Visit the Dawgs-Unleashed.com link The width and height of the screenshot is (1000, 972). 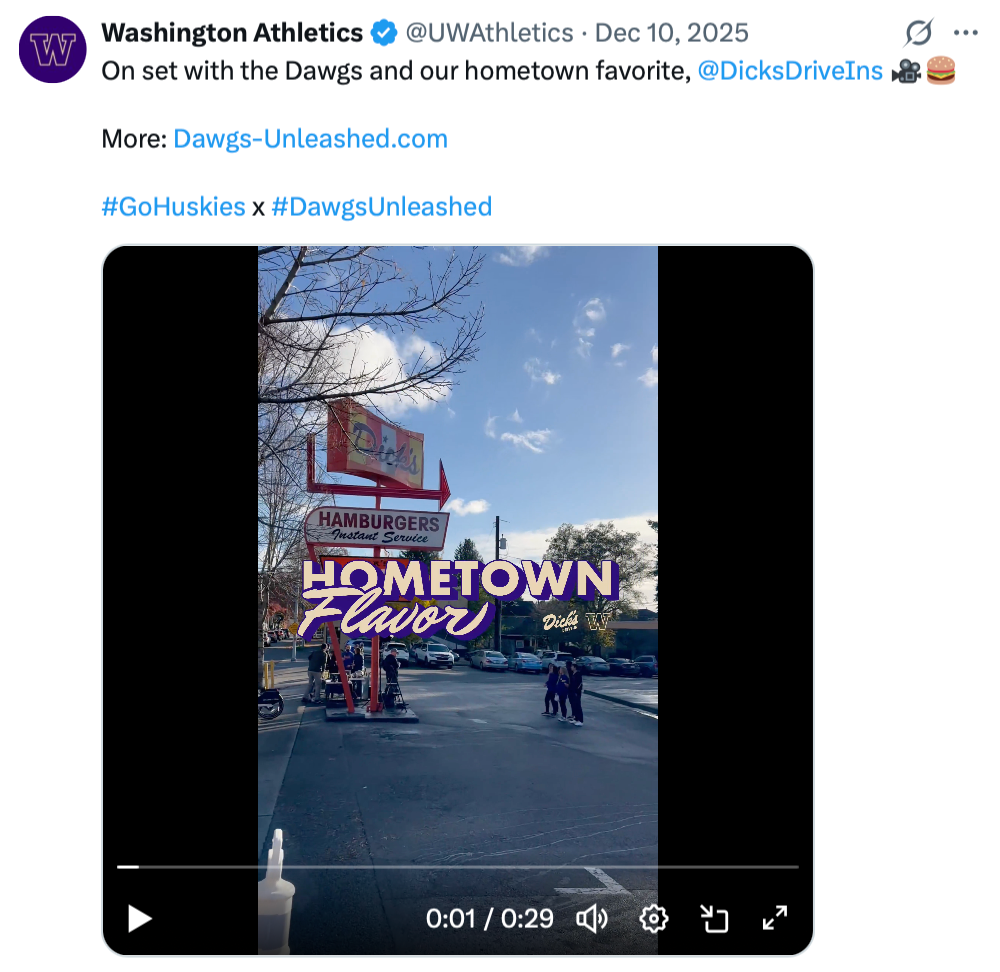tap(310, 139)
